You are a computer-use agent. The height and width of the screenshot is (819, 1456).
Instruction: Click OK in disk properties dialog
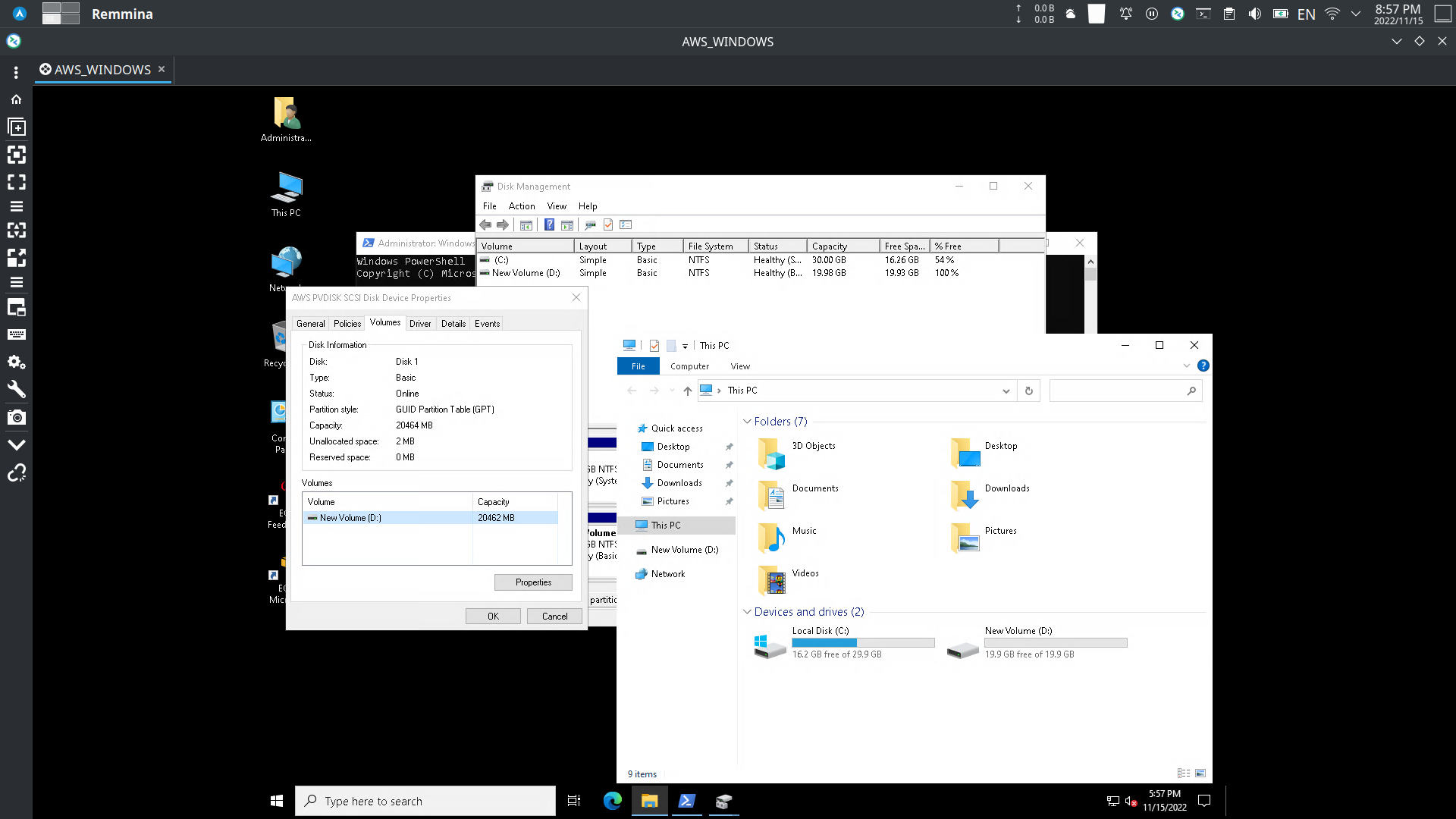point(493,617)
